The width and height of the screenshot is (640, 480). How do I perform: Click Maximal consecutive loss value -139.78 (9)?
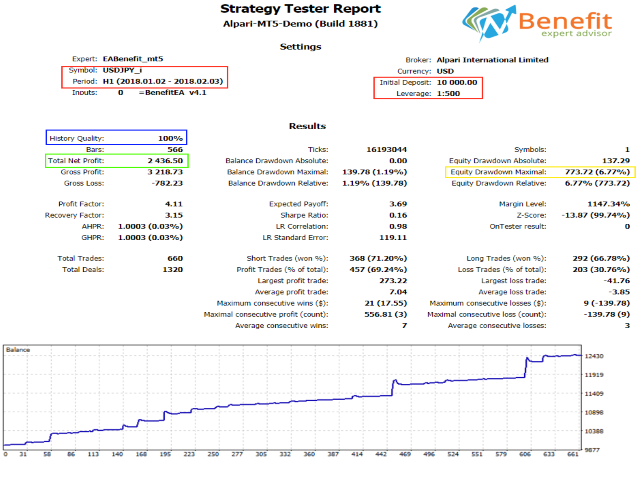[607, 314]
